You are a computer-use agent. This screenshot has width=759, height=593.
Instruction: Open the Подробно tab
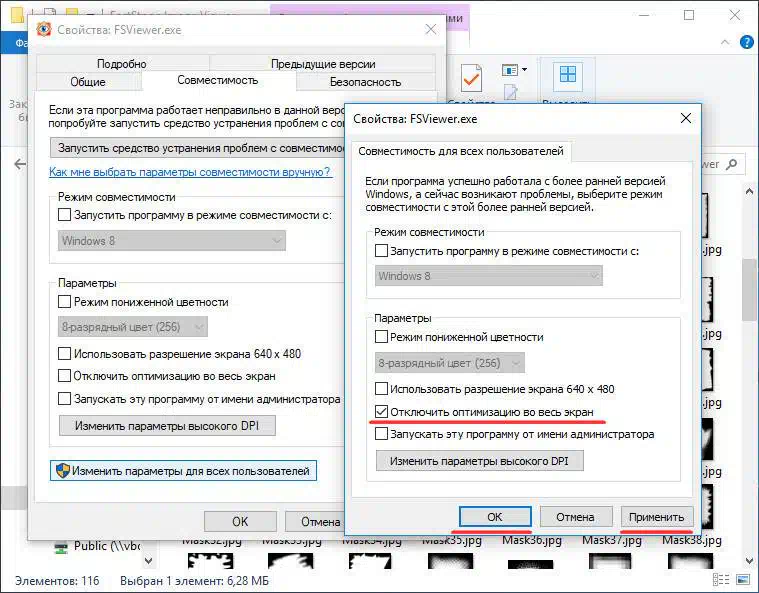[x=122, y=64]
